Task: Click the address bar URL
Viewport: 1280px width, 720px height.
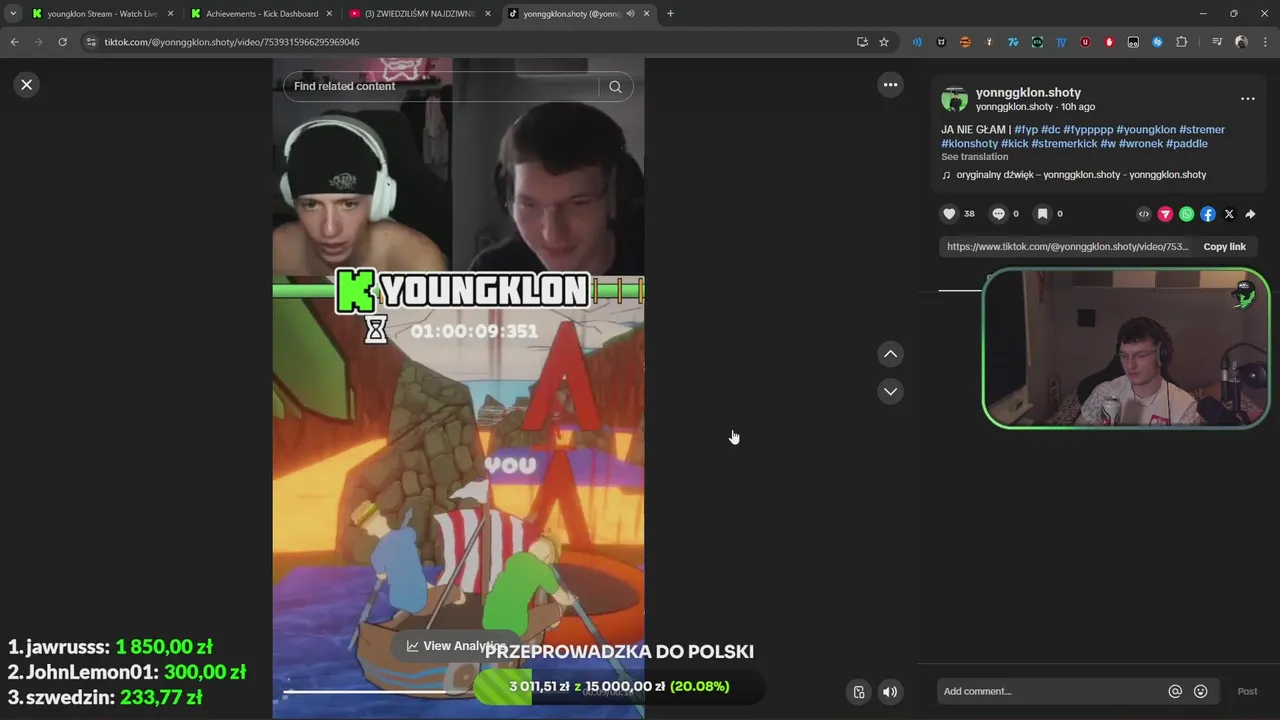Action: pyautogui.click(x=232, y=42)
